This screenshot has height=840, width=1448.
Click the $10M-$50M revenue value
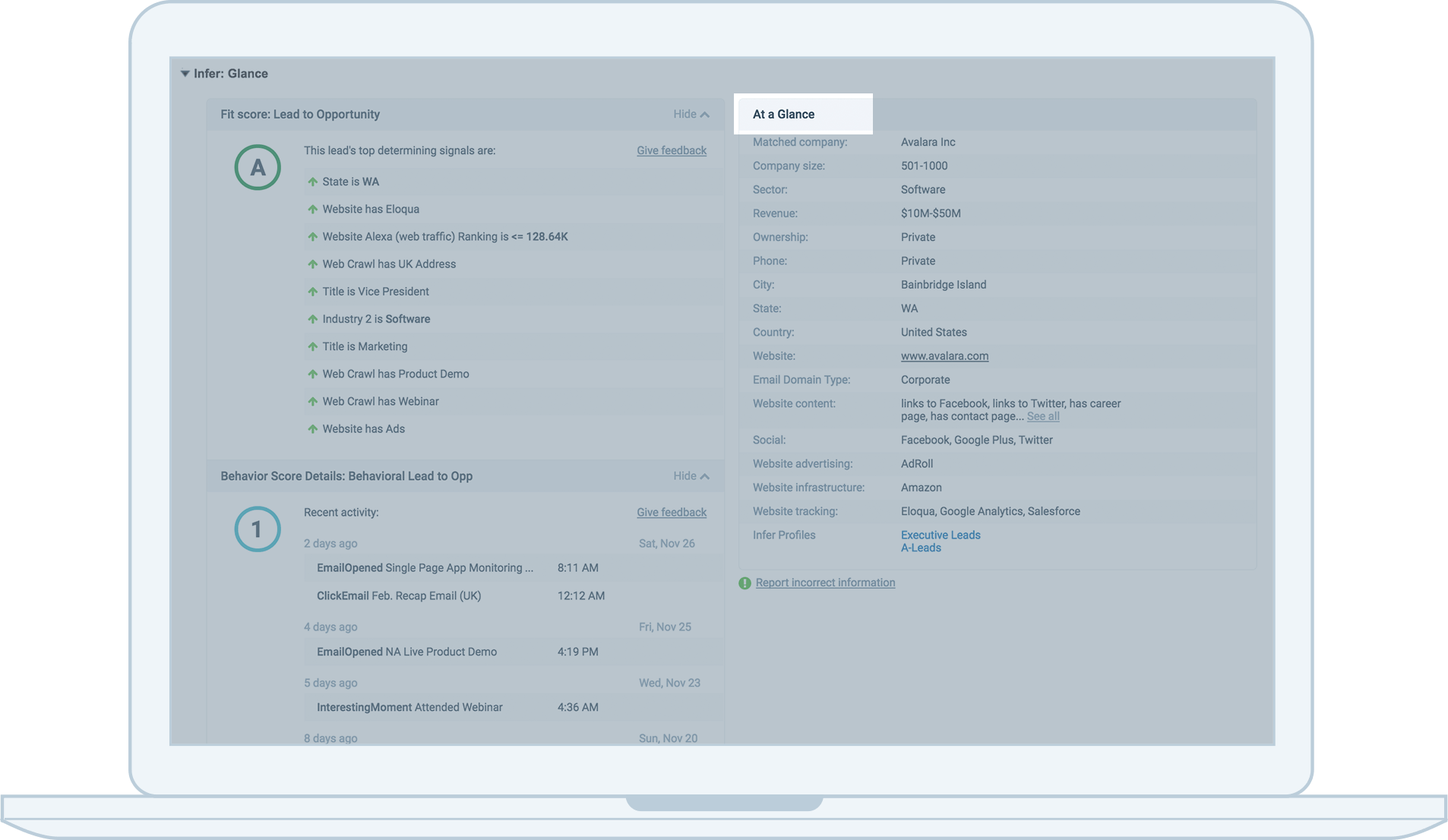click(x=931, y=213)
